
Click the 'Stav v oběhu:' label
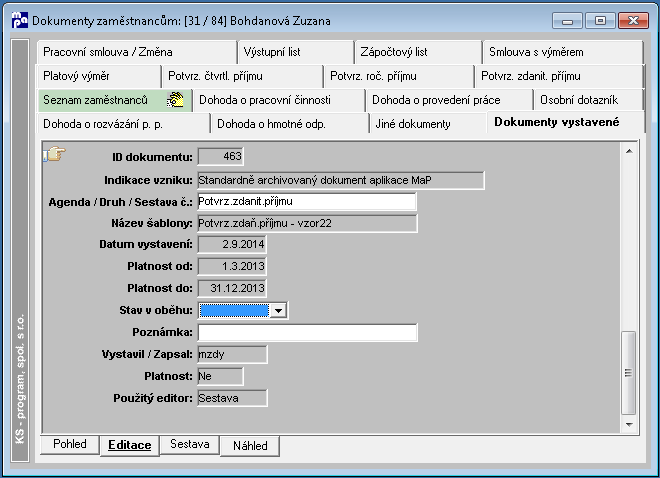click(x=156, y=311)
